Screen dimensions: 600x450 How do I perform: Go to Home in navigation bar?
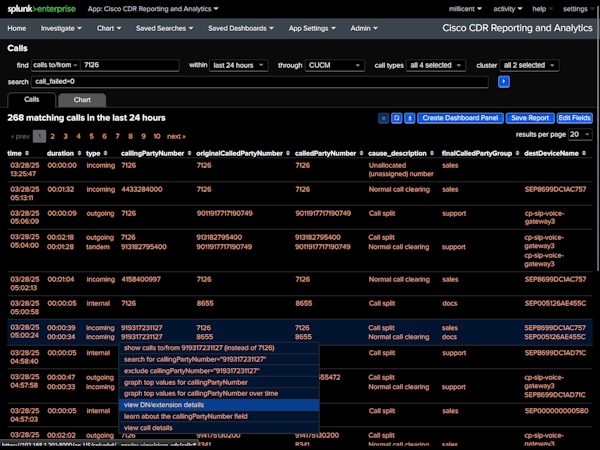point(17,28)
